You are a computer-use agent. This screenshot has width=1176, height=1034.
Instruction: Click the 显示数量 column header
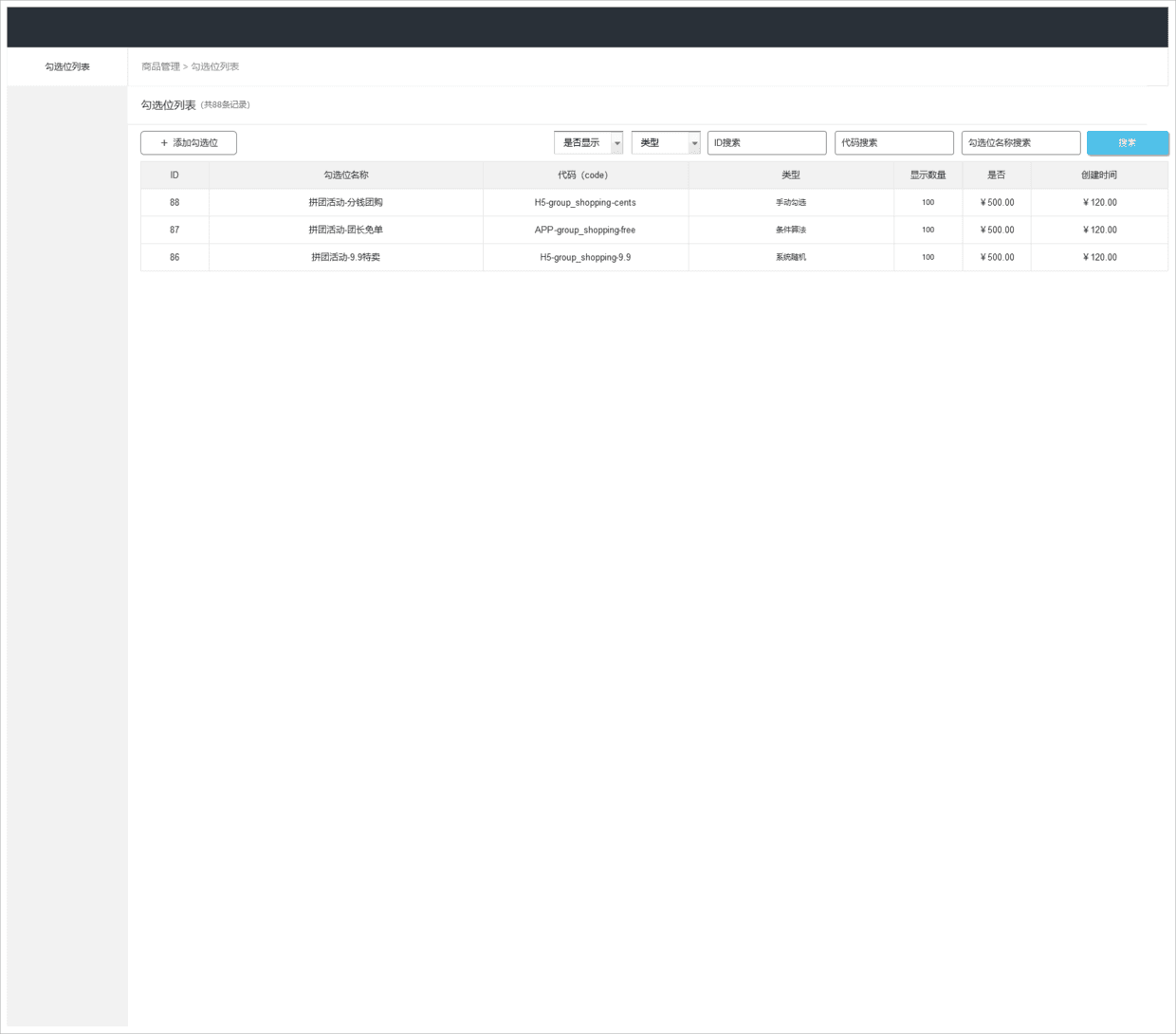coord(928,175)
